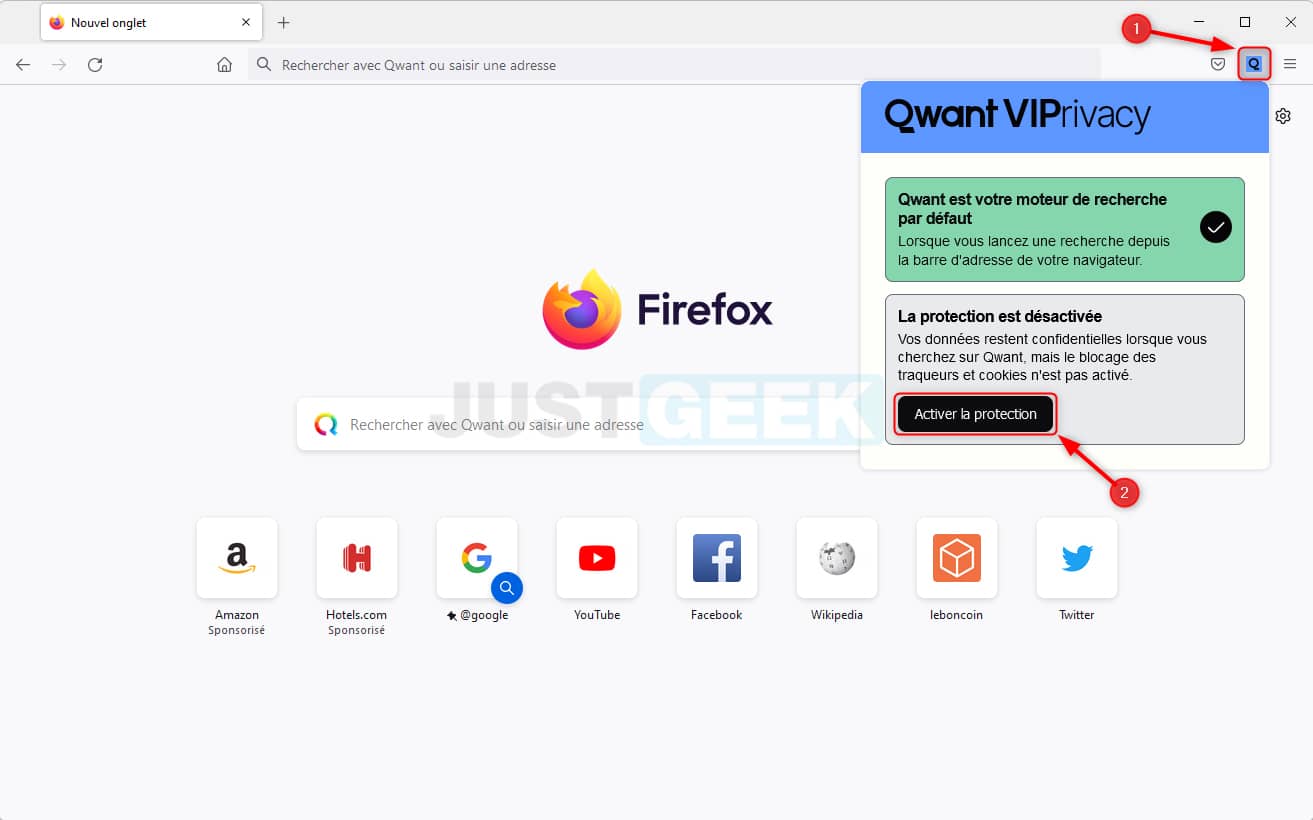1313x820 pixels.
Task: Open the Wikipedia shortcut tile
Action: tap(837, 570)
